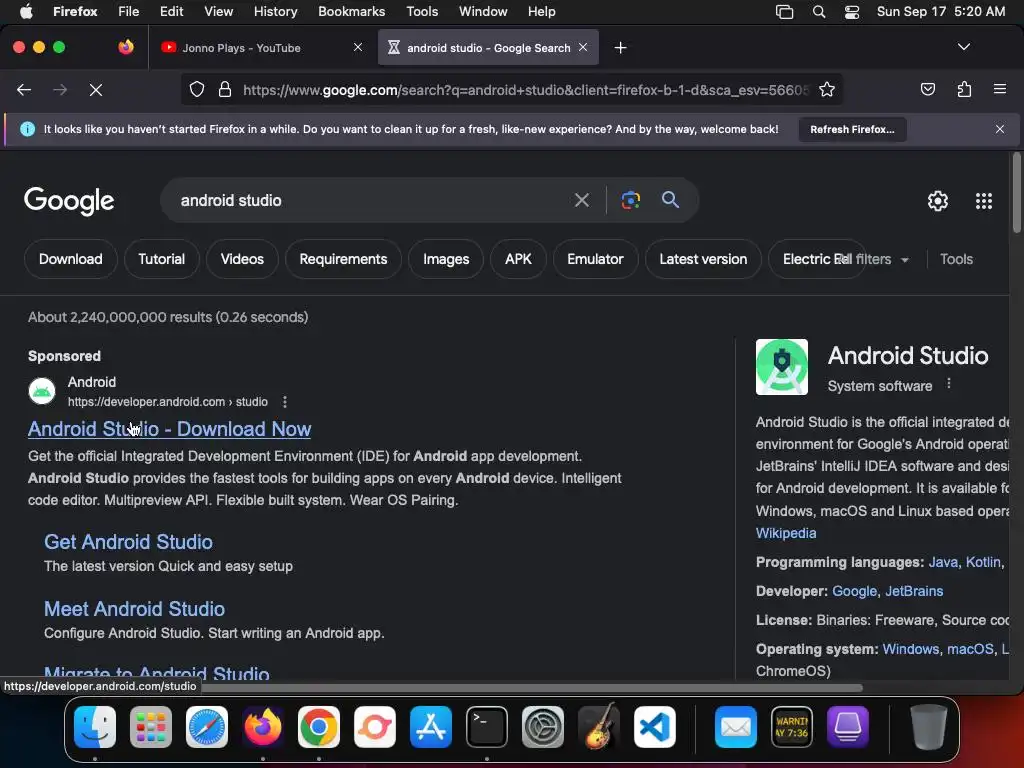Open Finder from the Dock
The image size is (1024, 768).
(x=95, y=727)
